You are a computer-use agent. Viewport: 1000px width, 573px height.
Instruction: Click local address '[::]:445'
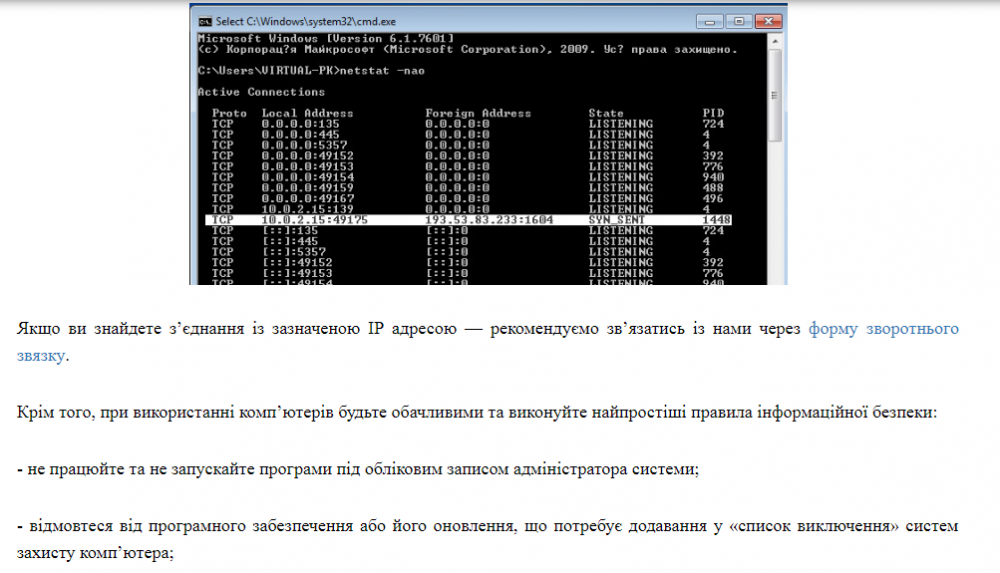(290, 241)
